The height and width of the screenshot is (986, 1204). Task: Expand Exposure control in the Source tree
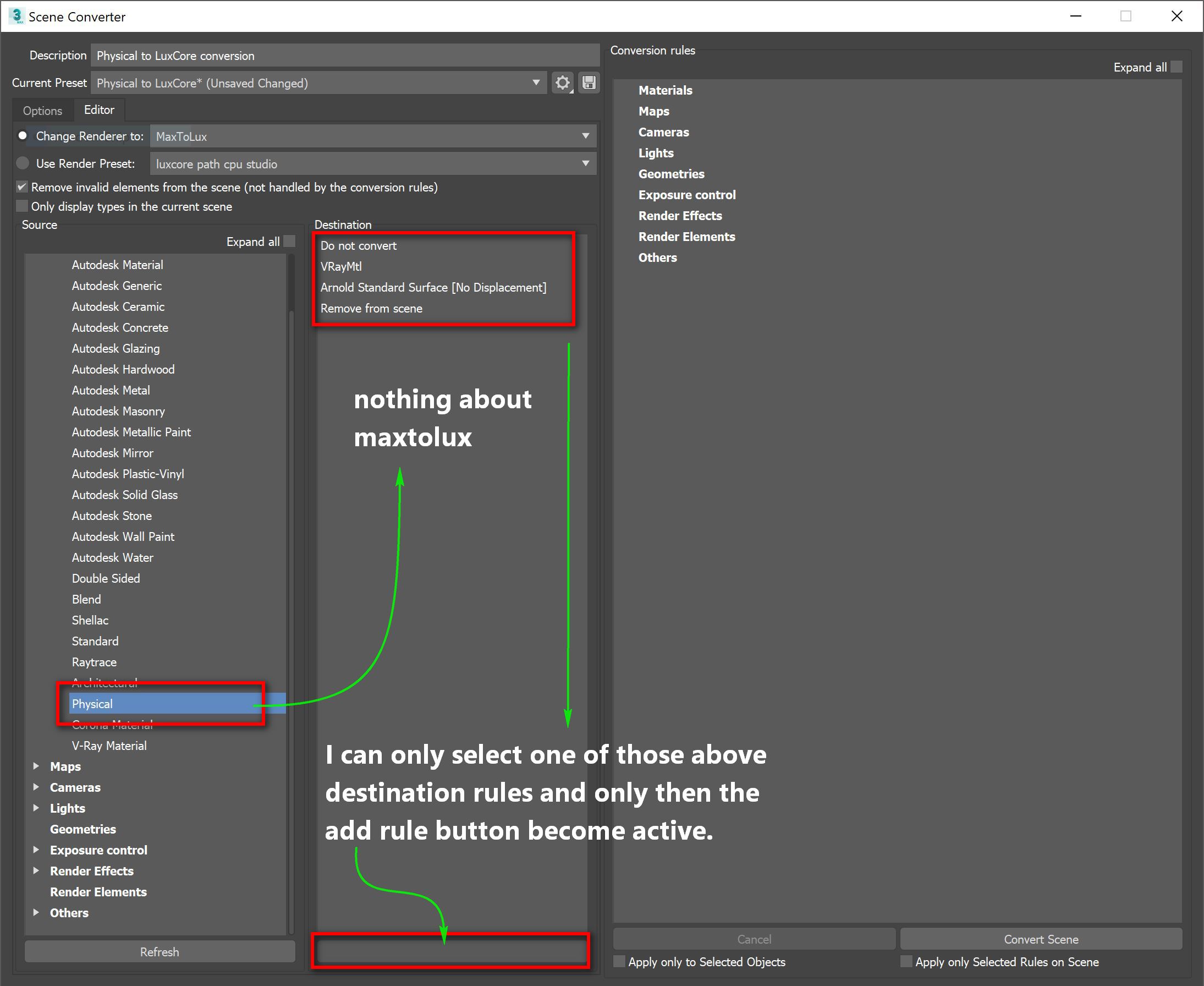pyautogui.click(x=36, y=850)
